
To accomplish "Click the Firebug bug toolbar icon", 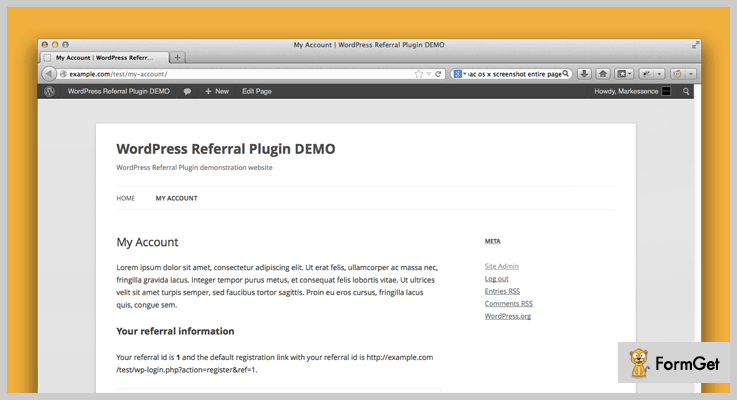I will (x=646, y=74).
